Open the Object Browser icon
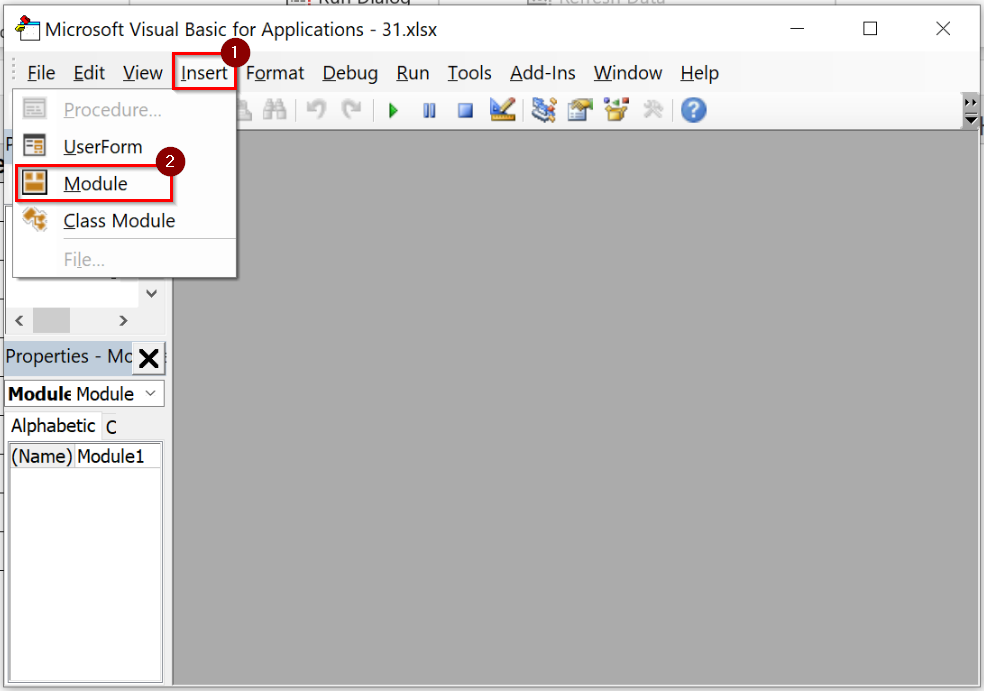Screen dimensions: 984x691 pos(616,110)
